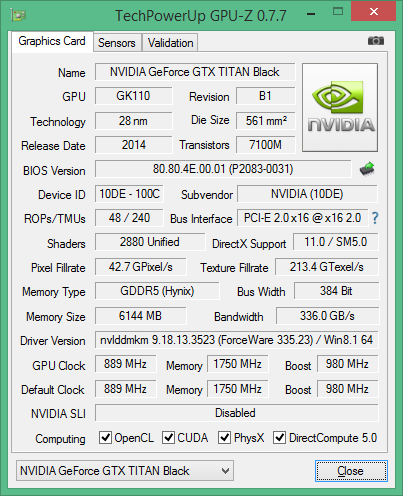Close window using red X
This screenshot has width=403, height=496.
click(374, 12)
